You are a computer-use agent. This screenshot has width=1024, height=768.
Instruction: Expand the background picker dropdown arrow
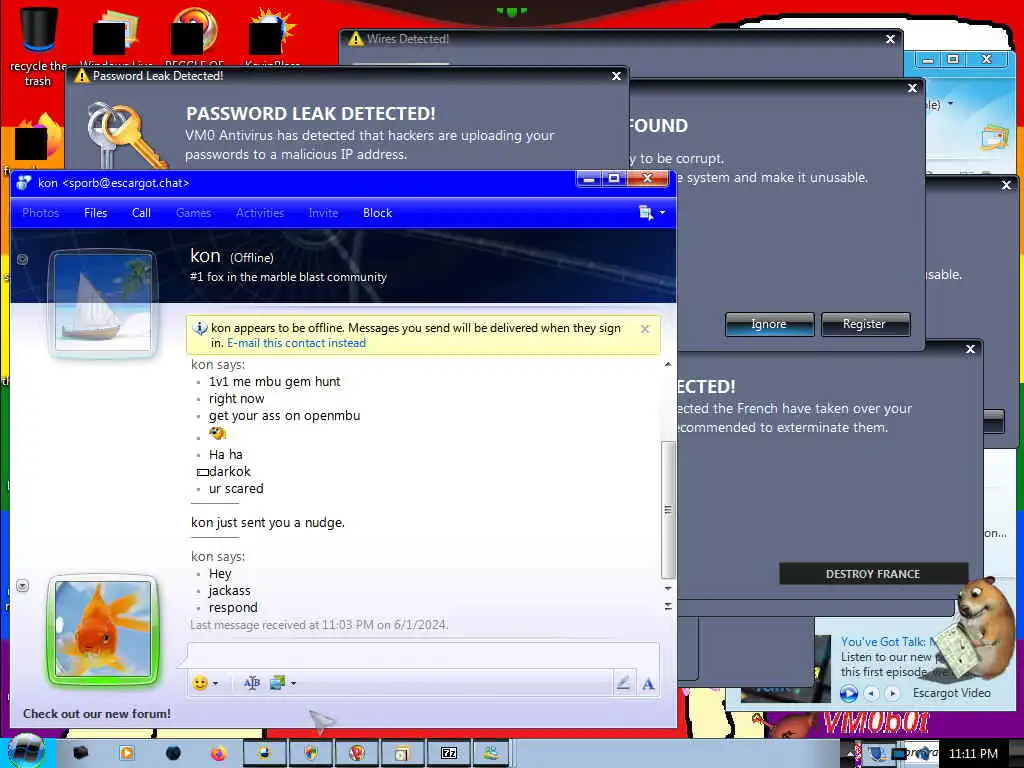pos(293,684)
